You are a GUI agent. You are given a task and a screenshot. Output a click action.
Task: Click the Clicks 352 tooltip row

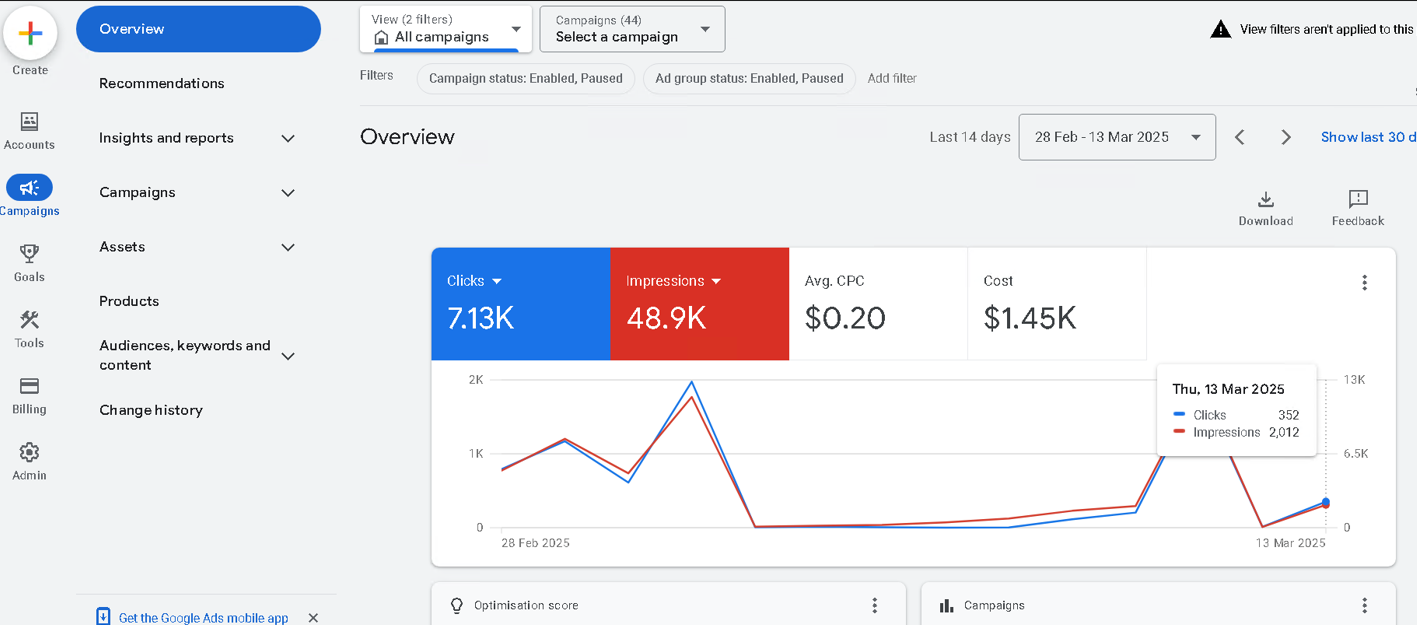pos(1236,414)
